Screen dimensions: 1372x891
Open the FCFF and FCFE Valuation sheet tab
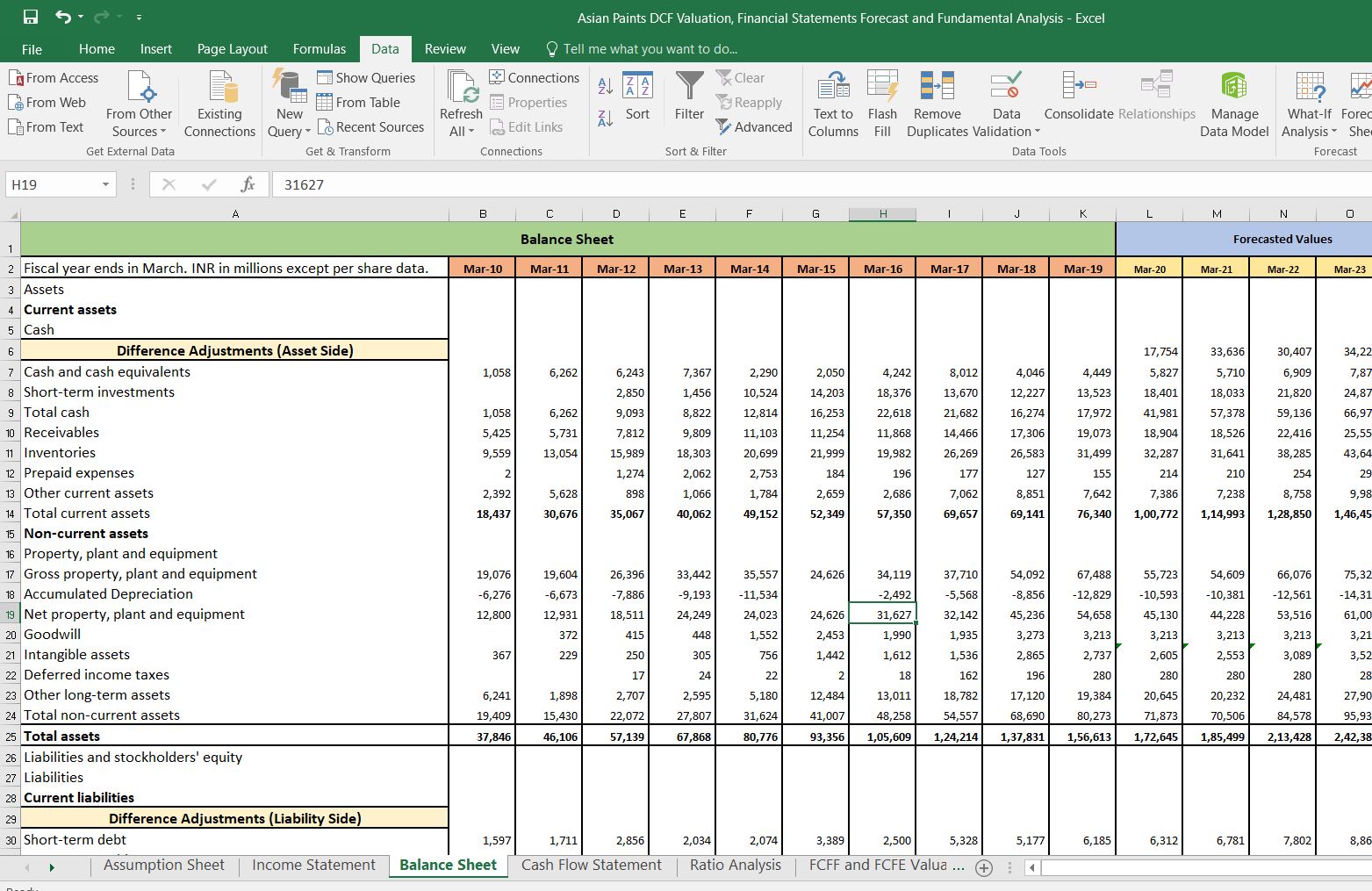pyautogui.click(x=887, y=866)
